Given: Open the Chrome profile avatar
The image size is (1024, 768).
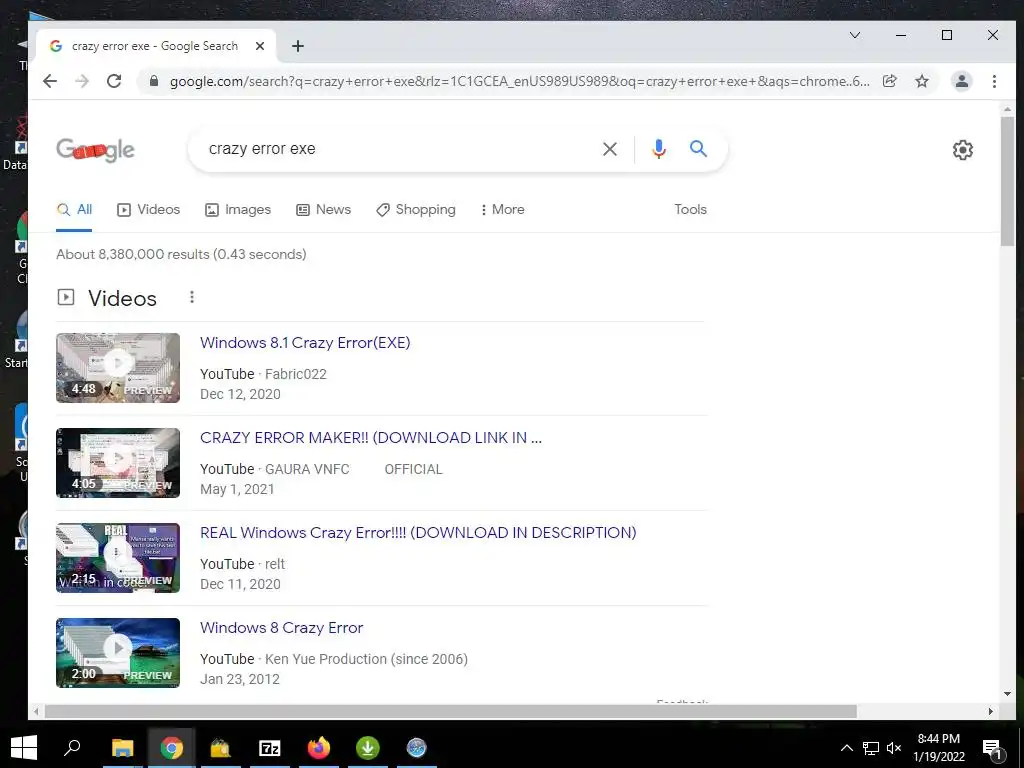Looking at the screenshot, I should (961, 81).
